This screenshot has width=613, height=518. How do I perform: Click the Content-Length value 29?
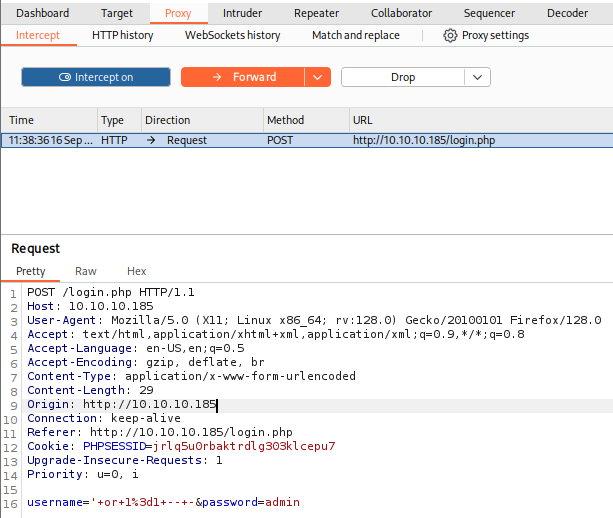[x=146, y=391]
